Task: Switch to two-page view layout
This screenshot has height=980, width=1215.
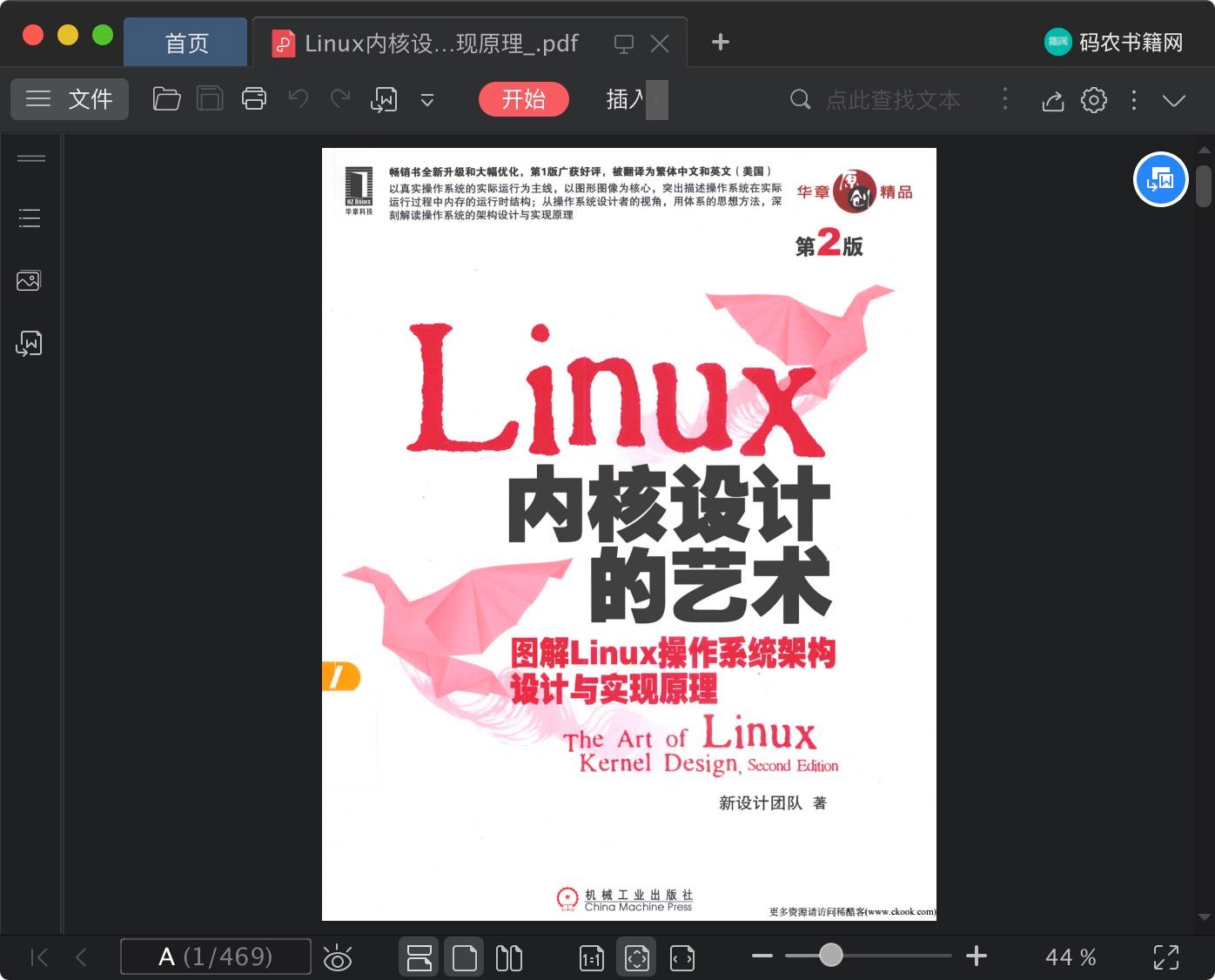Action: [509, 957]
